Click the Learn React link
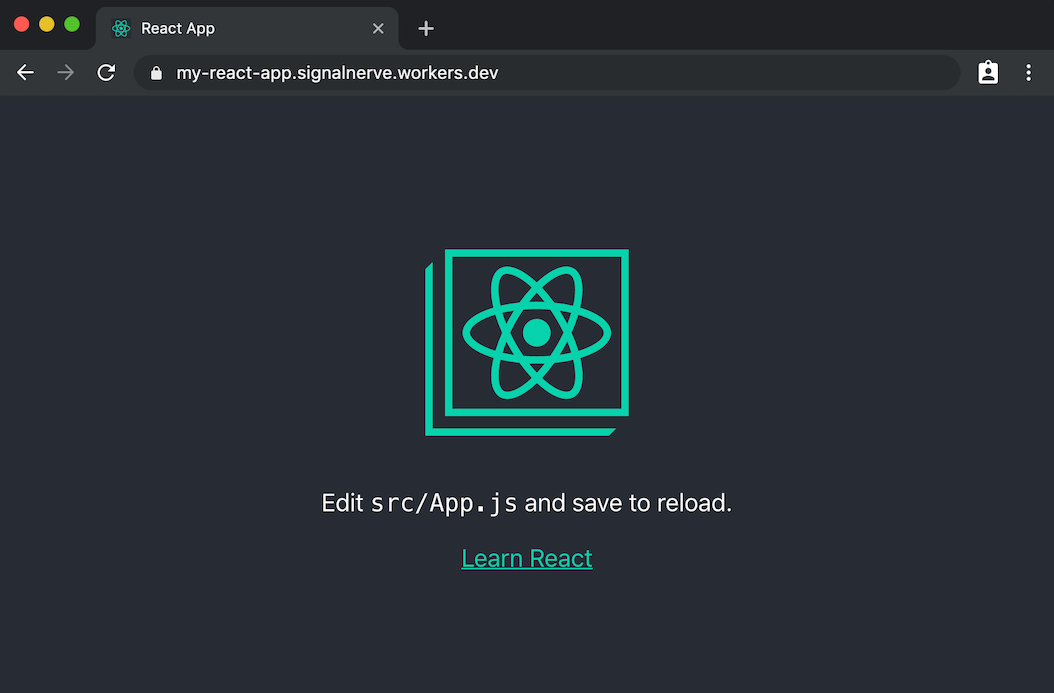This screenshot has height=693, width=1054. [527, 558]
